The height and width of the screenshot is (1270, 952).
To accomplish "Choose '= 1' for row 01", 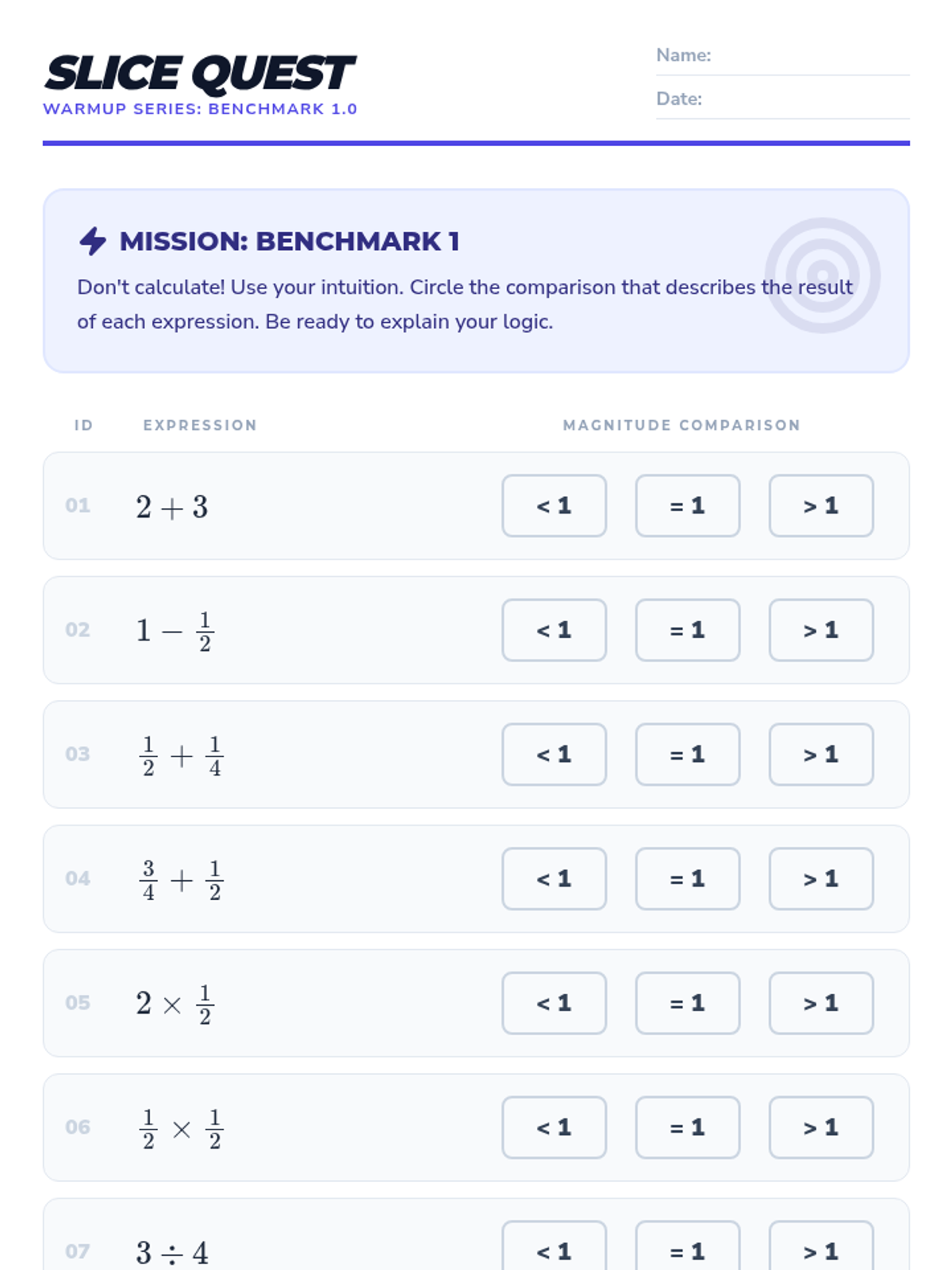I will tap(687, 506).
